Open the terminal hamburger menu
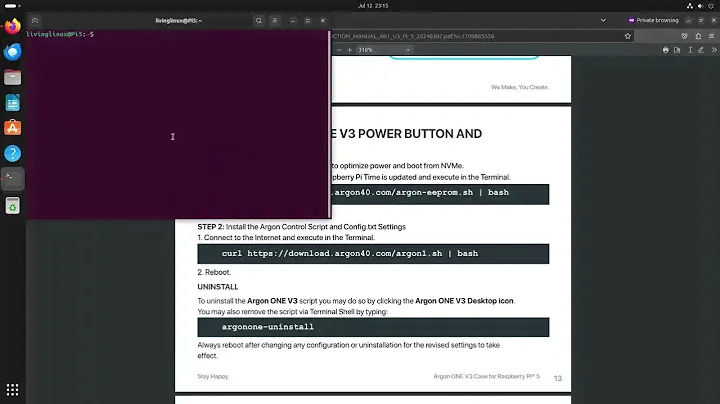Screen dimensions: 720x404 point(276,19)
